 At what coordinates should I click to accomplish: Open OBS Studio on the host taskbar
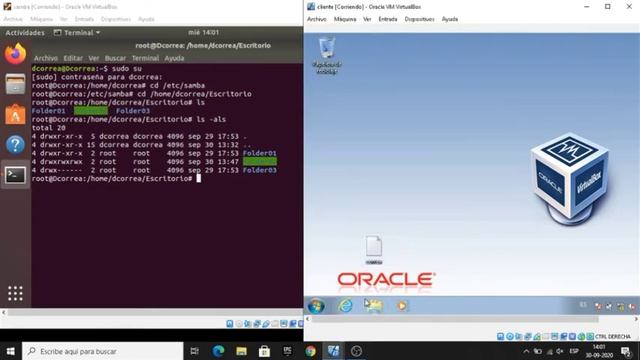[x=356, y=351]
